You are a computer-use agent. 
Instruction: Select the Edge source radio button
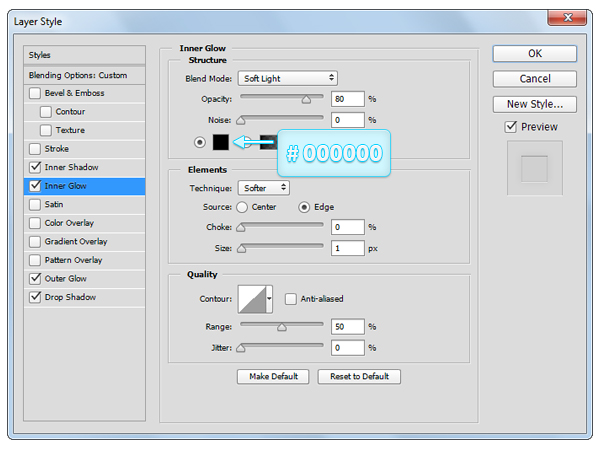pos(304,207)
